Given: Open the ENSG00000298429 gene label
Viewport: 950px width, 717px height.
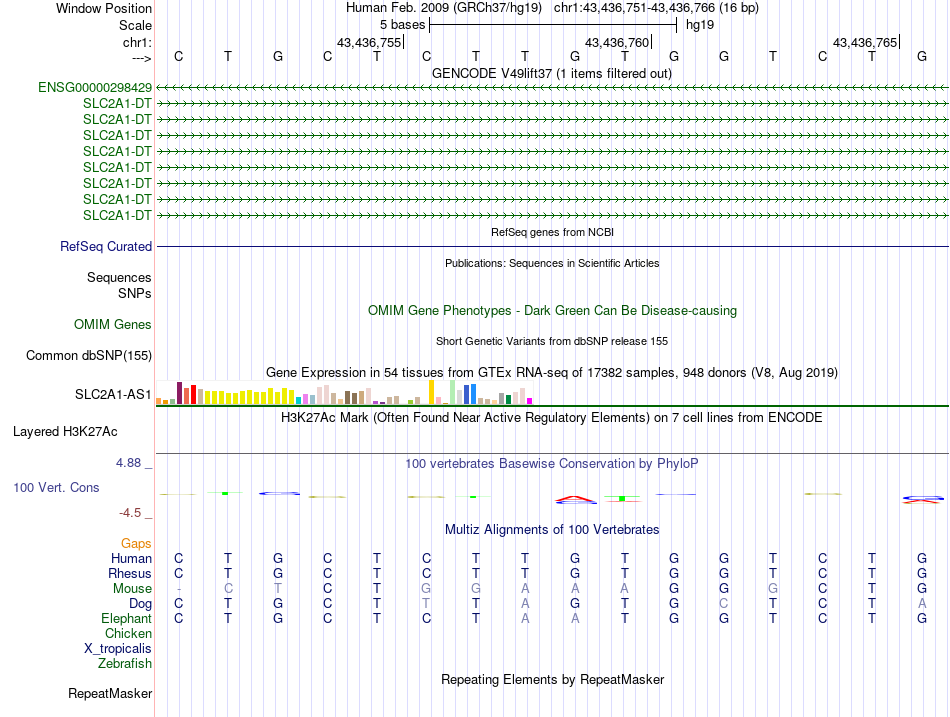Looking at the screenshot, I should click(x=95, y=87).
